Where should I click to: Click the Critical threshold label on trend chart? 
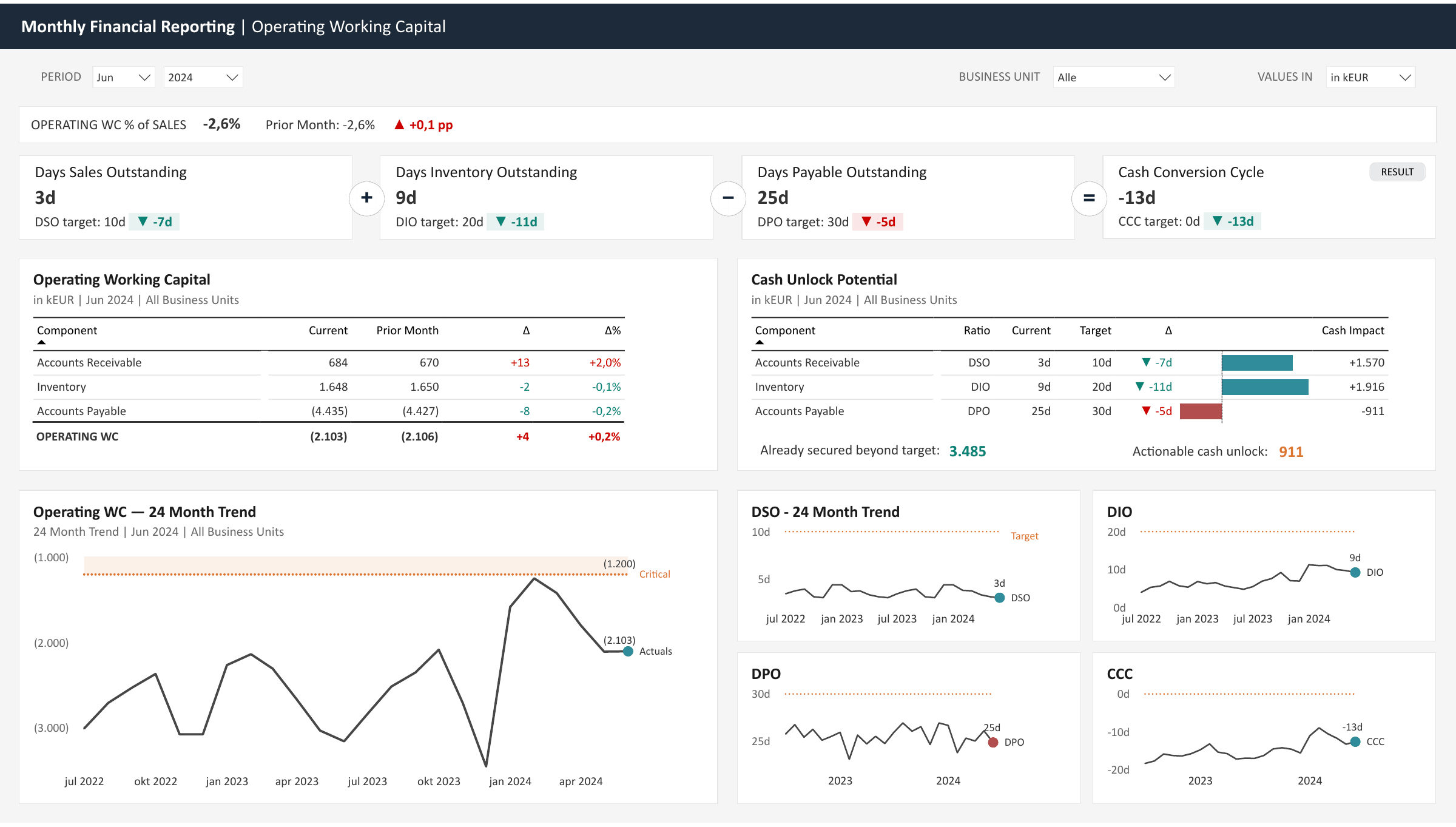[655, 574]
